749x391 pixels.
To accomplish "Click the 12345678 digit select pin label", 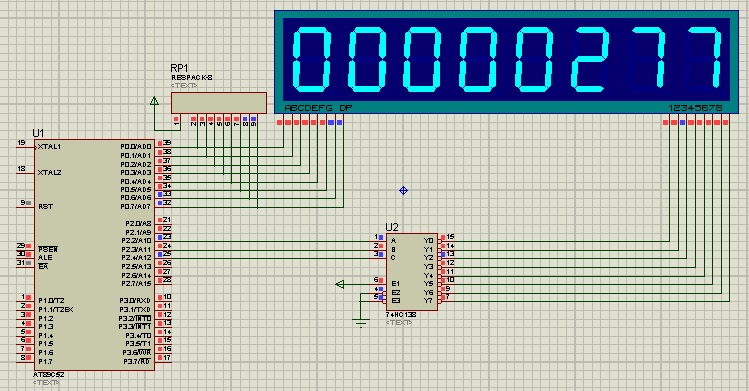I will [695, 108].
